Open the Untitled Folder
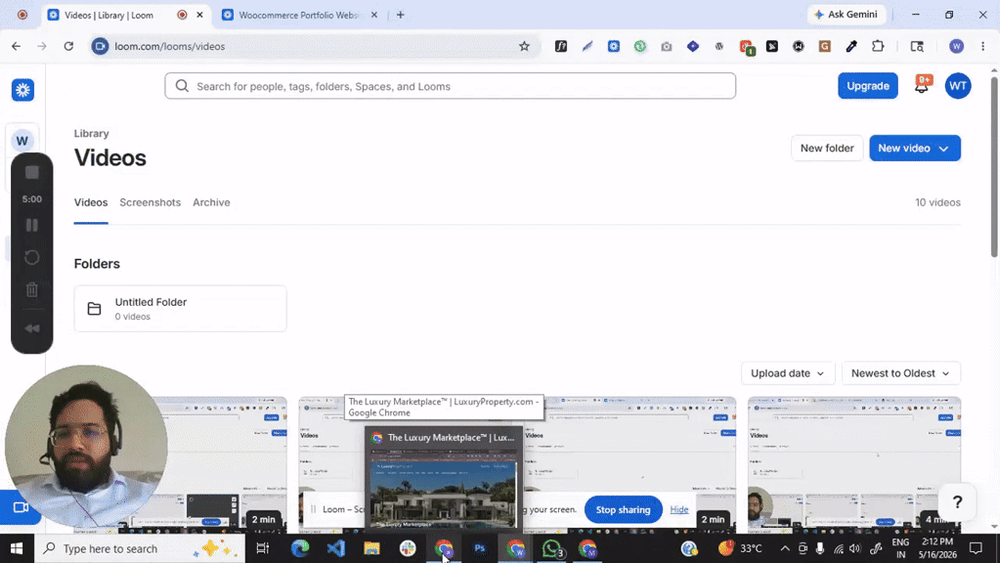 [x=180, y=309]
